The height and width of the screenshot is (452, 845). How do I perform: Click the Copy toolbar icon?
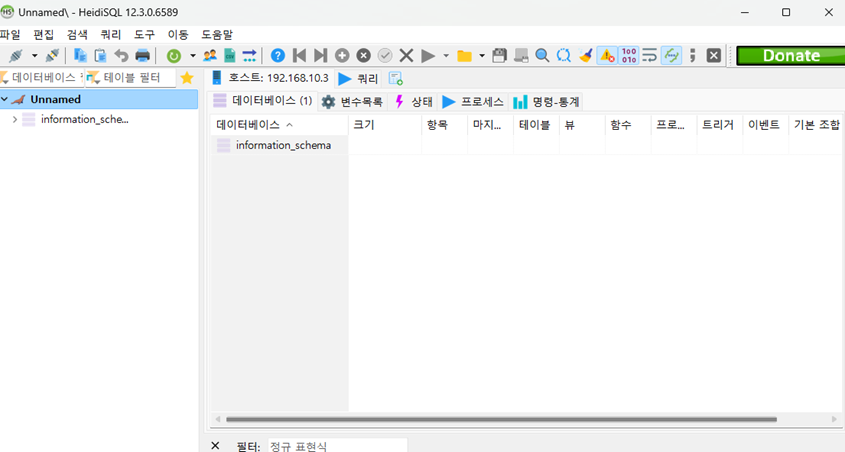(80, 55)
